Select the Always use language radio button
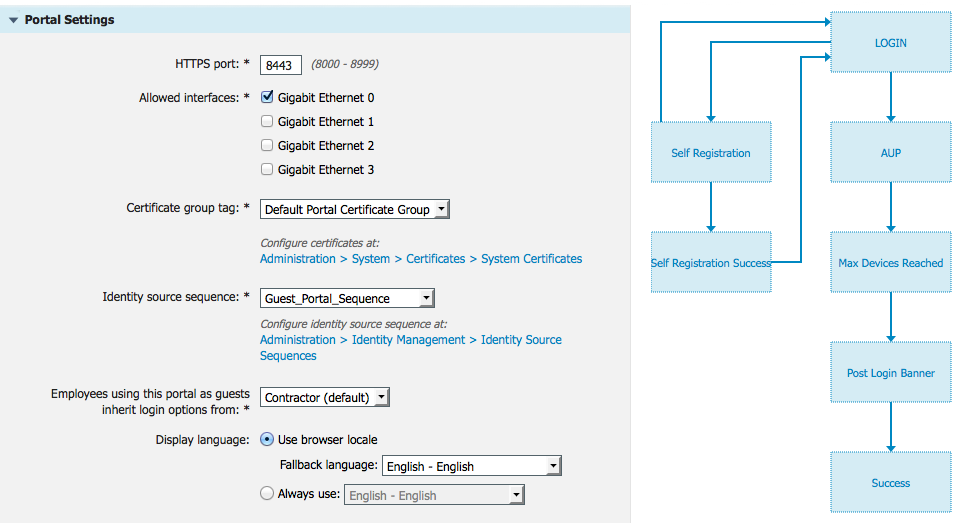The width and height of the screenshot is (962, 523). [267, 493]
